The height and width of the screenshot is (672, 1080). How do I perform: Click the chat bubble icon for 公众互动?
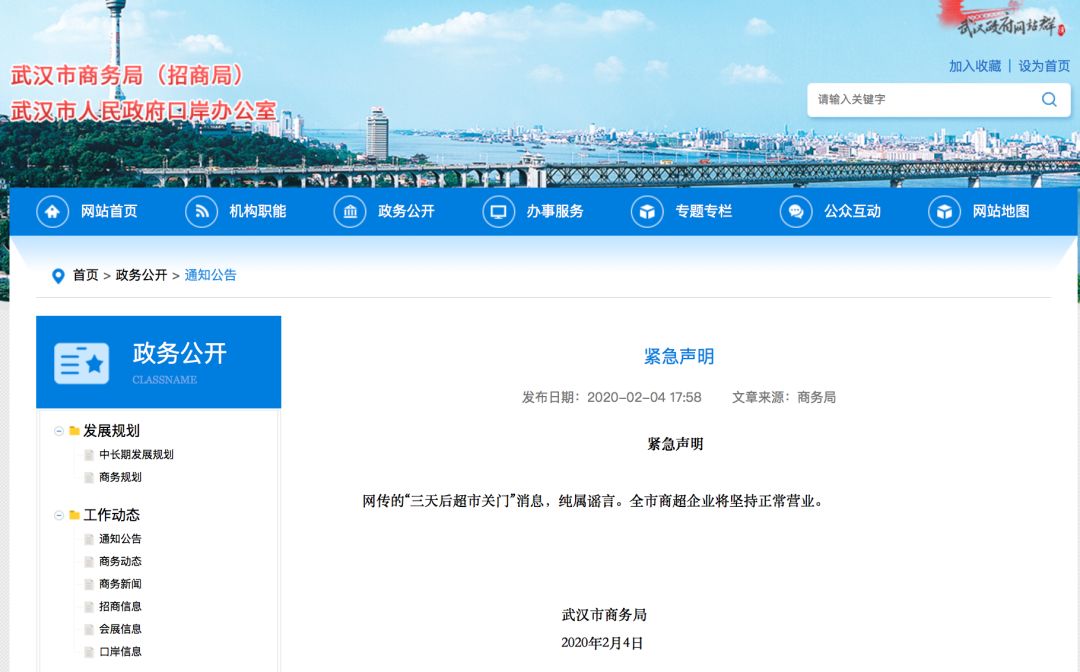tap(796, 211)
